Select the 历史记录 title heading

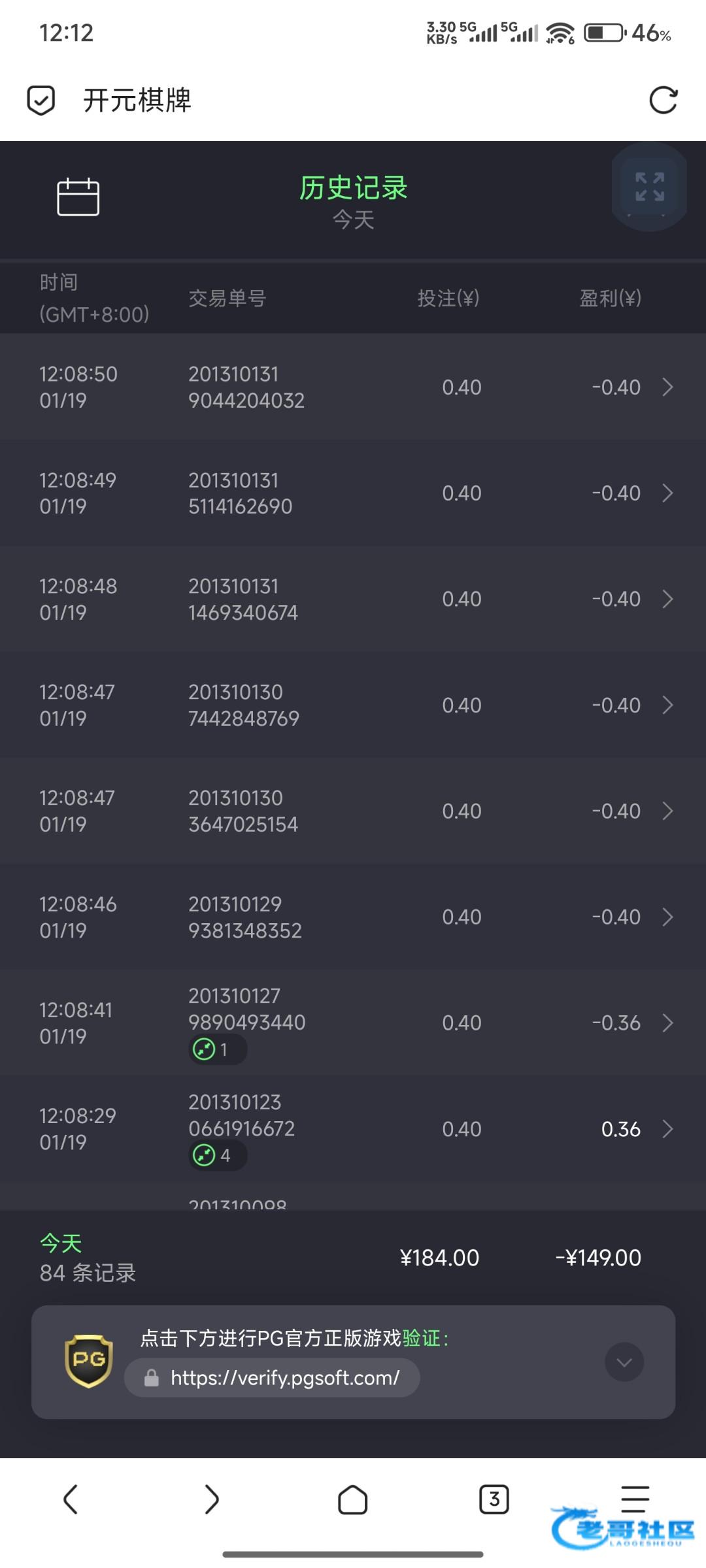pyautogui.click(x=353, y=188)
